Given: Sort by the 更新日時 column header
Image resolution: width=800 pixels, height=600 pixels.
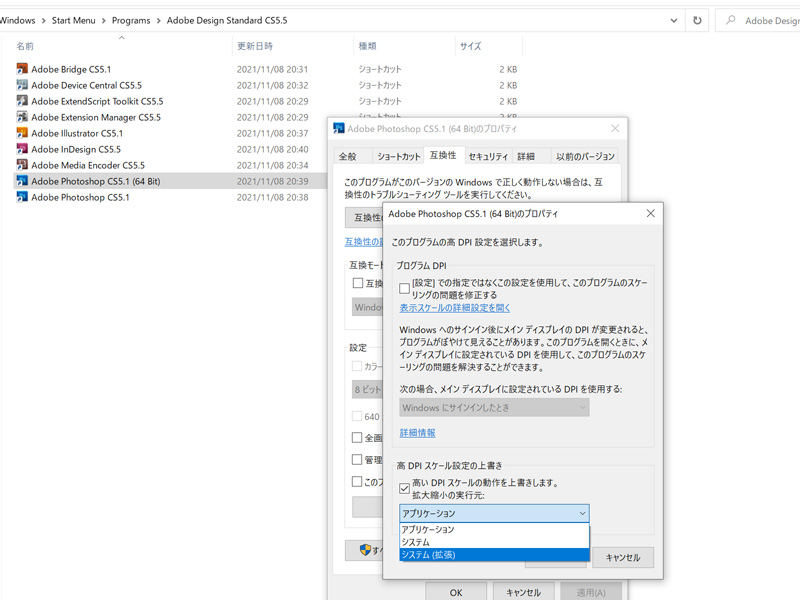Looking at the screenshot, I should point(255,46).
